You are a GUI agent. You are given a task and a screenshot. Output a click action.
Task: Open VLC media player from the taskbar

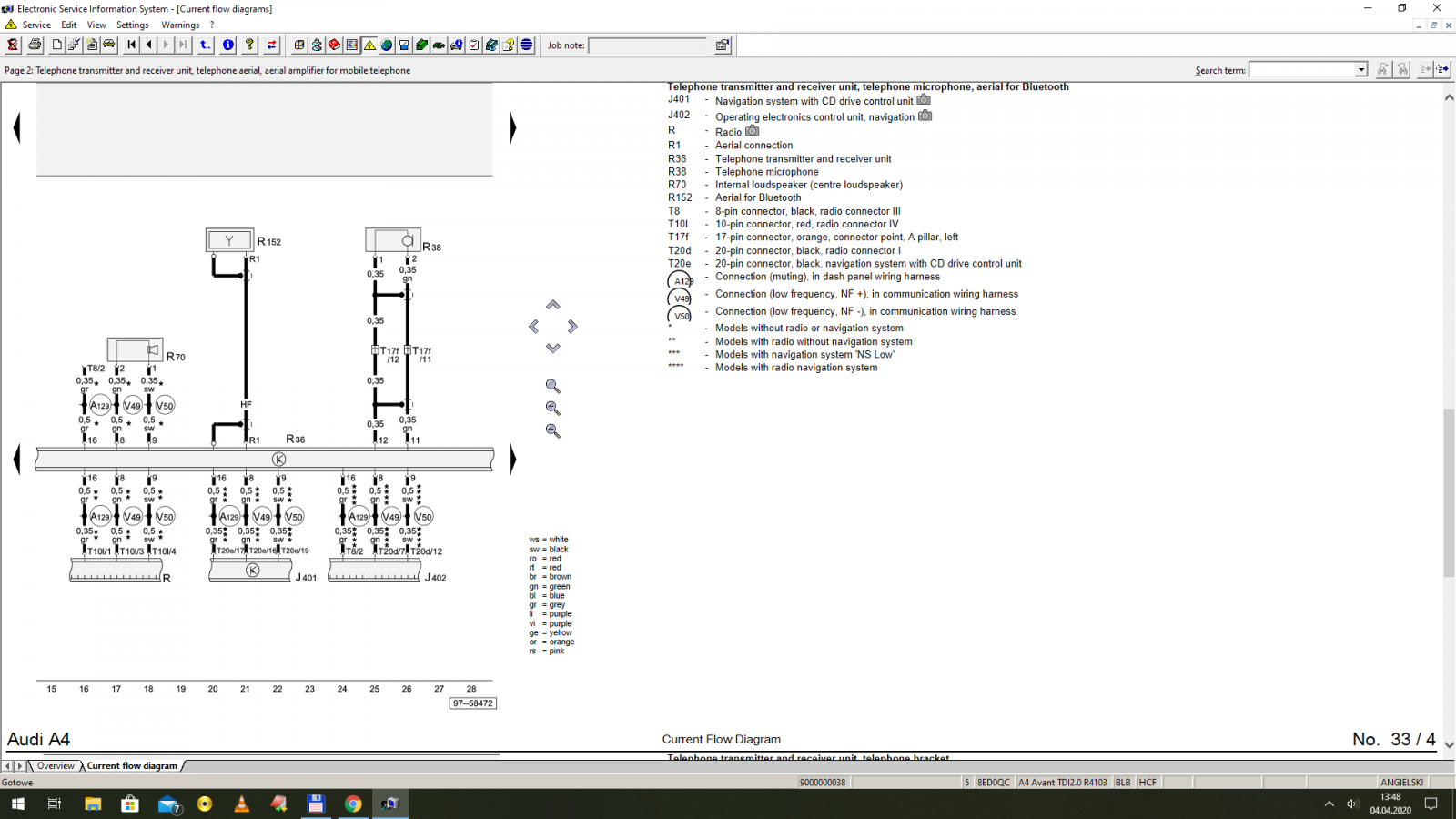point(241,804)
